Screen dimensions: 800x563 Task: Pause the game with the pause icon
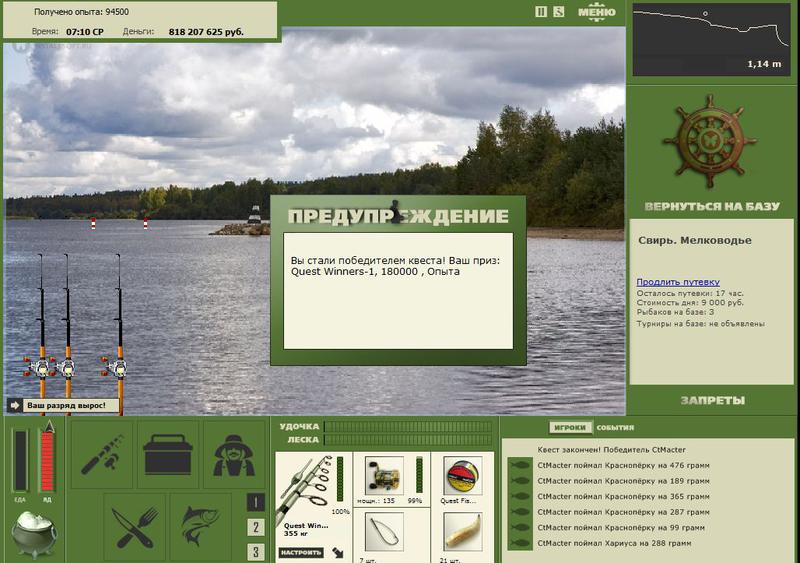pyautogui.click(x=541, y=12)
